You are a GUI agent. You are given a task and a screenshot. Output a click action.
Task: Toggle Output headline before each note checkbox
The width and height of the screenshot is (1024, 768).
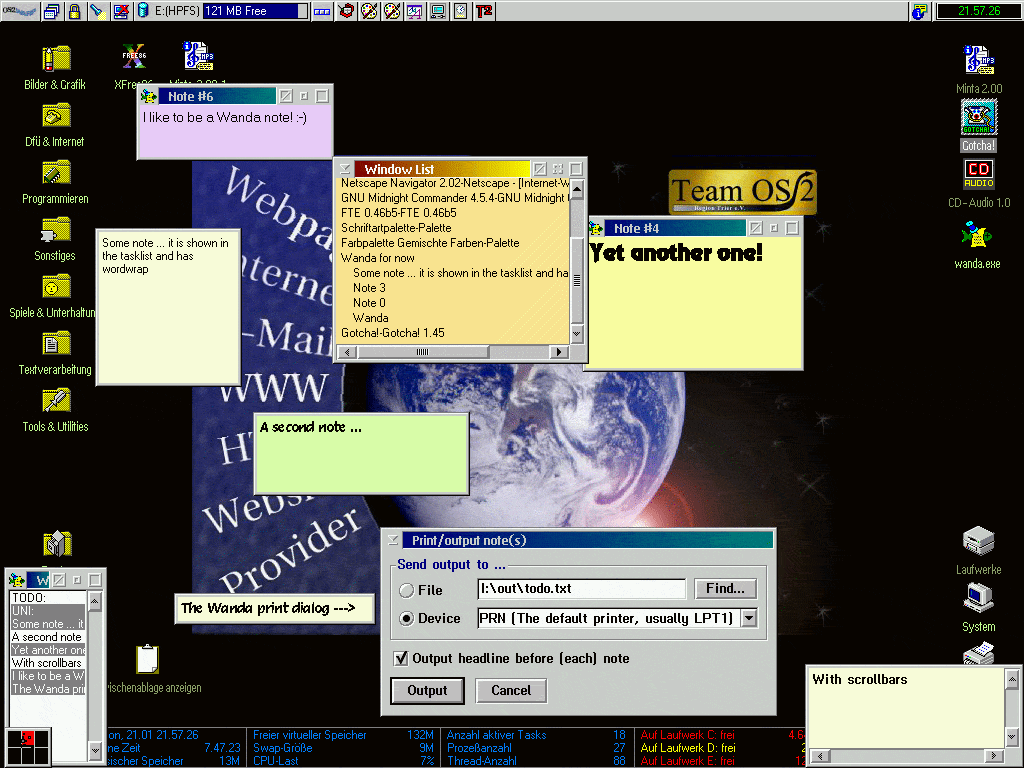tap(401, 658)
